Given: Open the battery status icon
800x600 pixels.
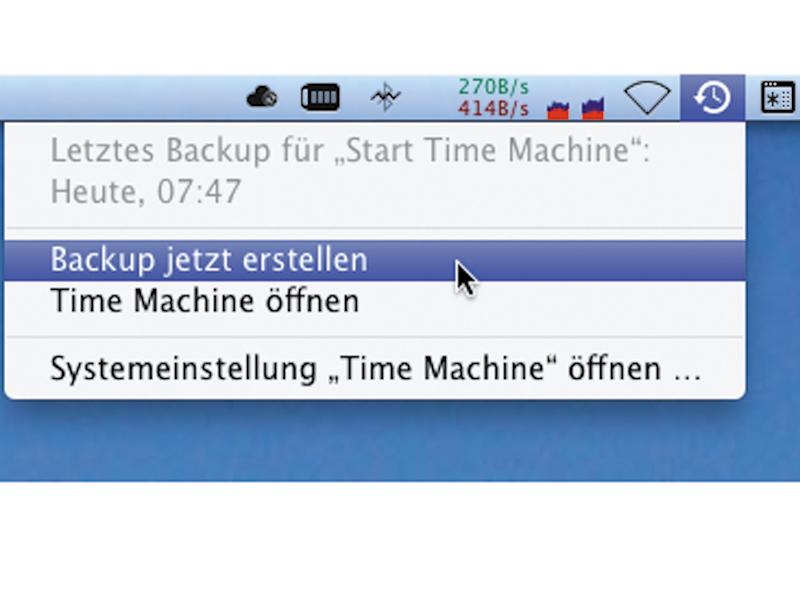Looking at the screenshot, I should pos(320,97).
